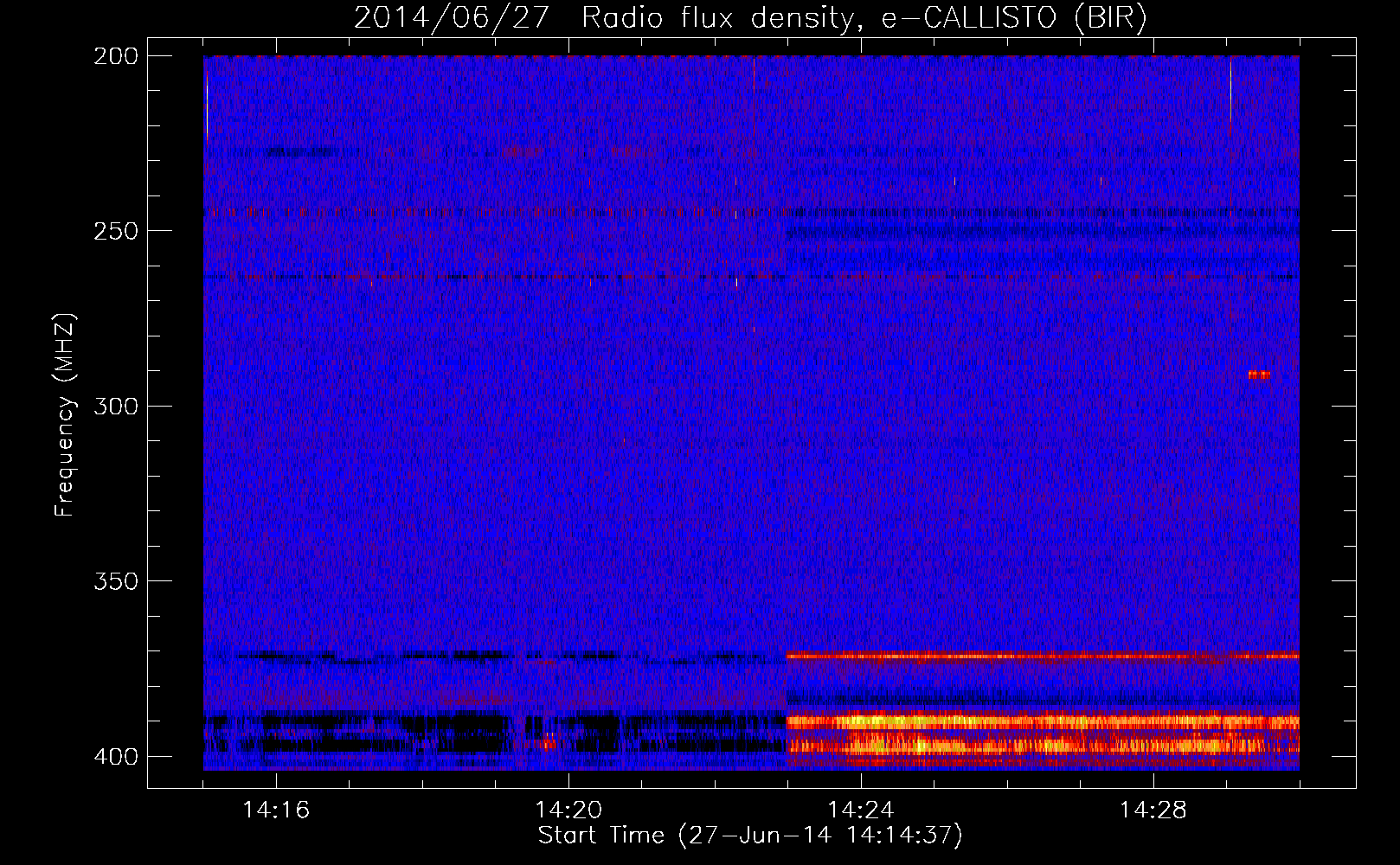Viewport: 1400px width, 865px height.
Task: Click the date "2014/06/27" in the title
Action: click(x=452, y=18)
